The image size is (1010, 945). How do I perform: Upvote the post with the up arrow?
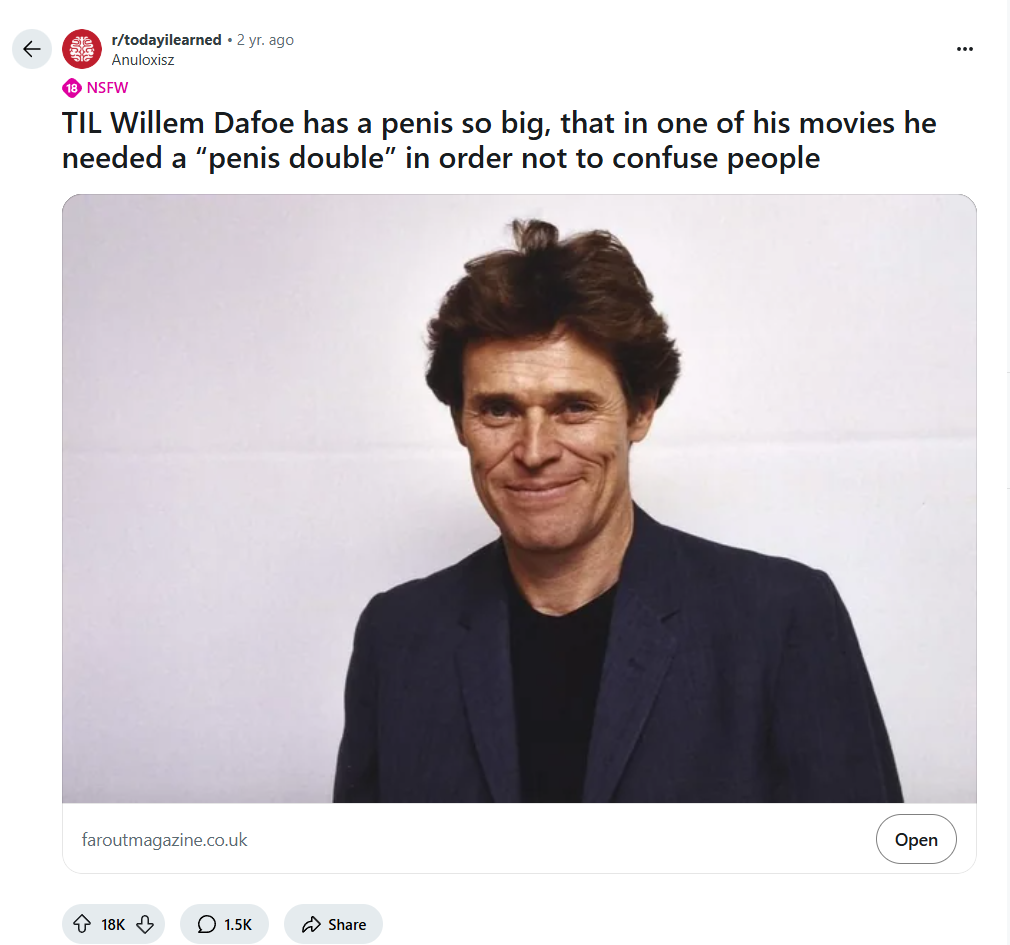82,924
